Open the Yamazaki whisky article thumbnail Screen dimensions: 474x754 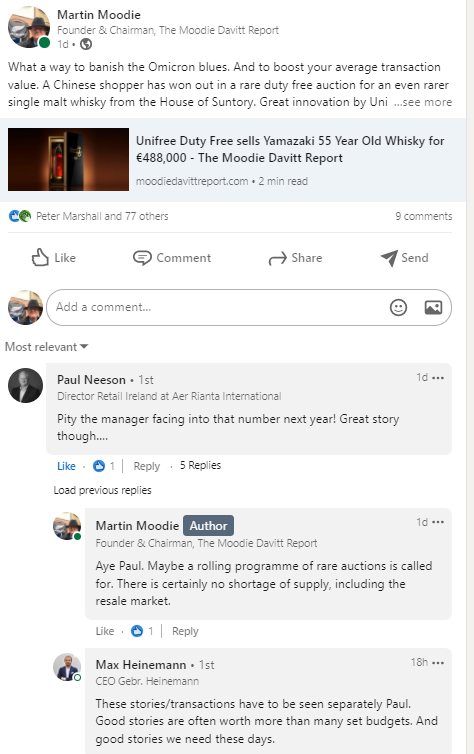click(x=68, y=159)
